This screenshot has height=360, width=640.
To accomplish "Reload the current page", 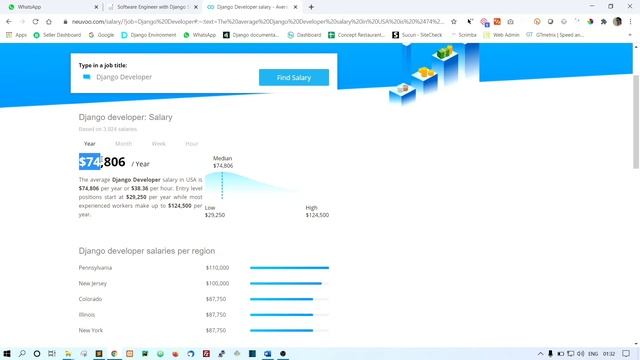I will point(36,22).
